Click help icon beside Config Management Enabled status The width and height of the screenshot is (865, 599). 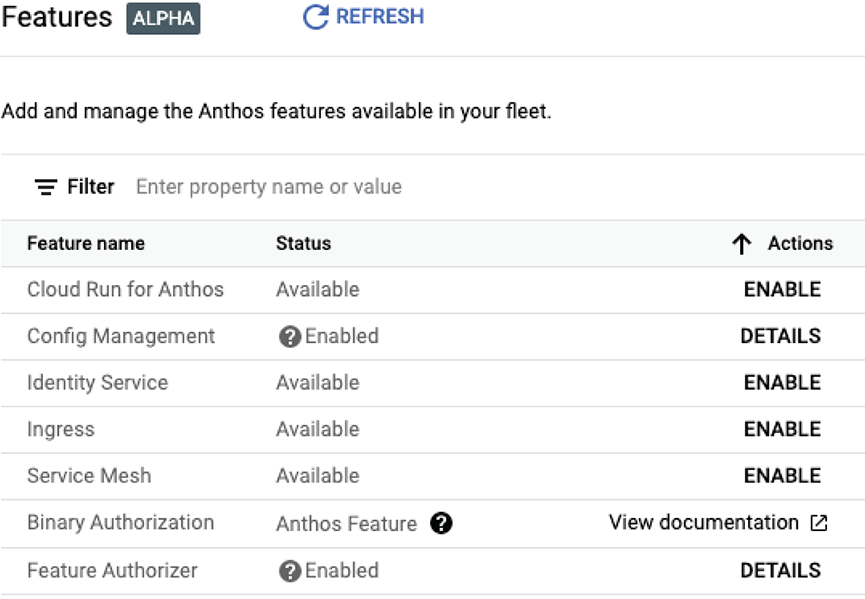coord(290,336)
